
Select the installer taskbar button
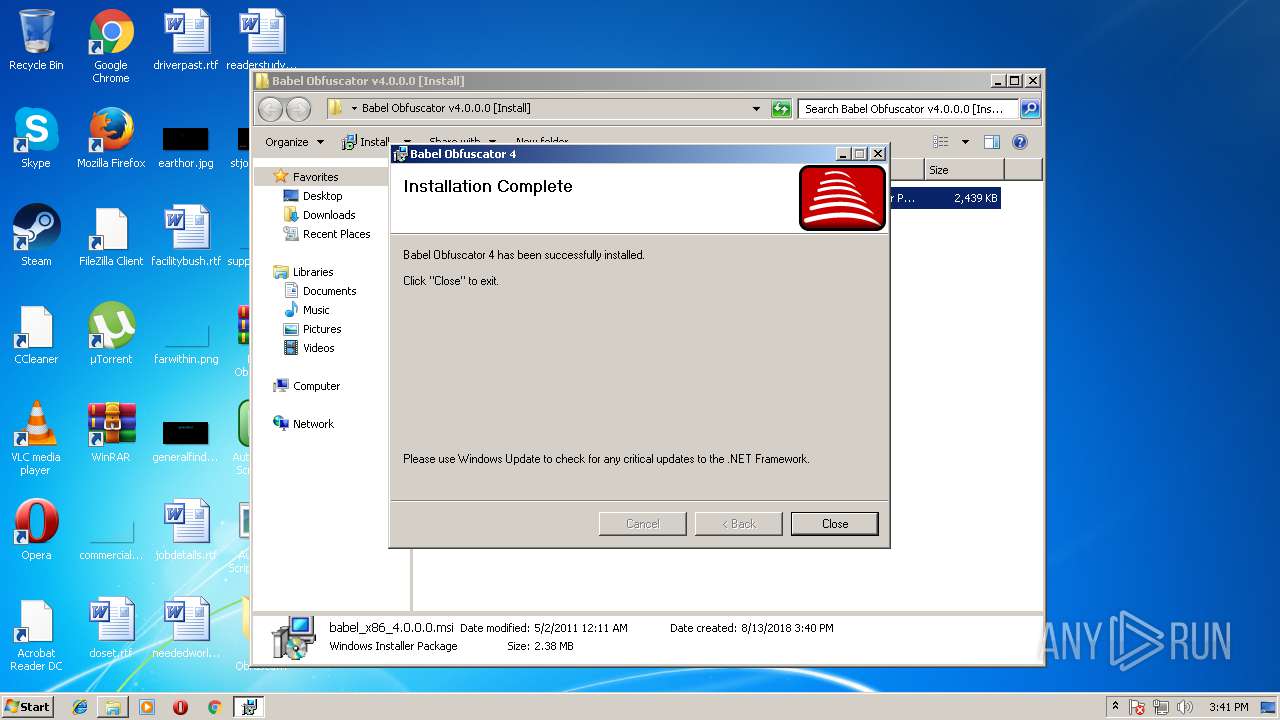(248, 706)
